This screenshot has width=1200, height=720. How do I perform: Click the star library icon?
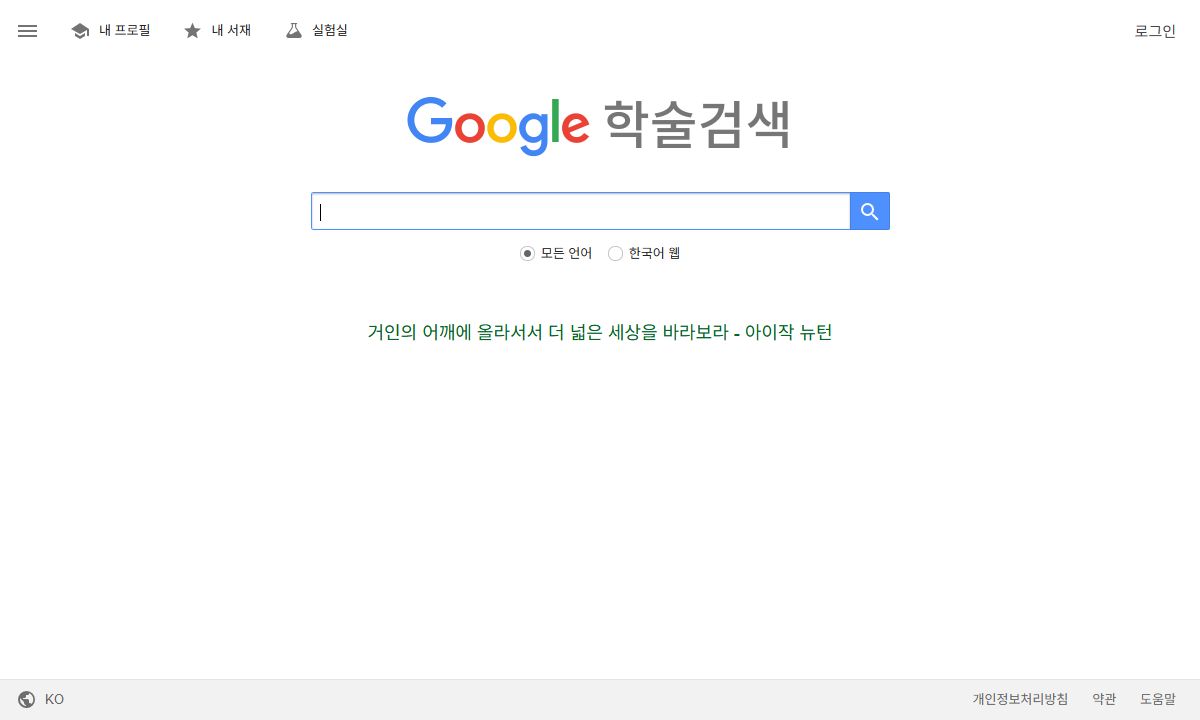click(193, 31)
